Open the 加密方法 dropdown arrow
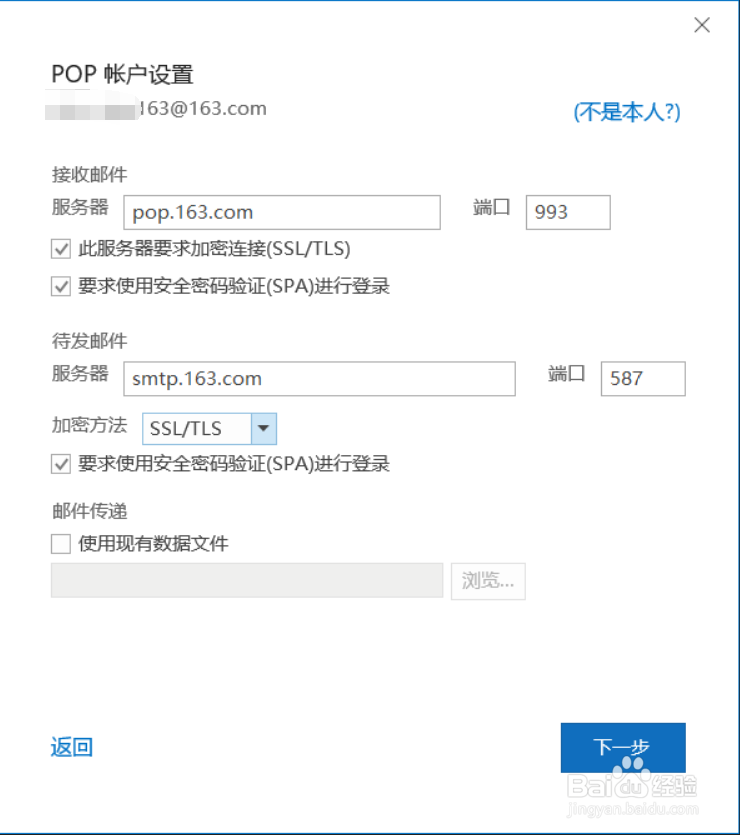The width and height of the screenshot is (740, 835). (x=263, y=429)
